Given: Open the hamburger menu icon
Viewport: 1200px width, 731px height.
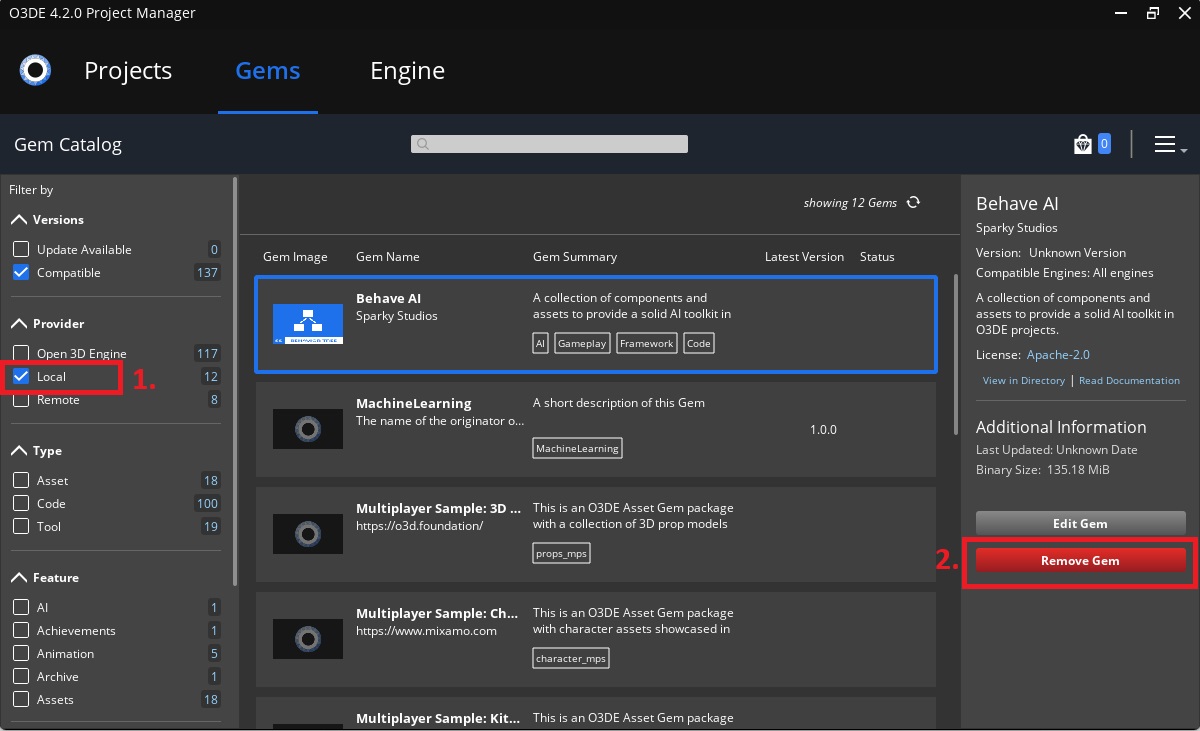Looking at the screenshot, I should 1163,143.
